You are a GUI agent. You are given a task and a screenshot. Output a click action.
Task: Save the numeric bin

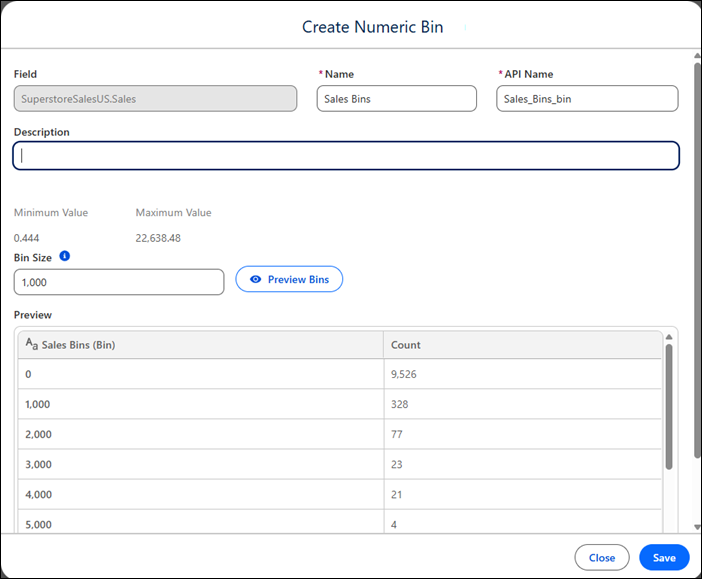pos(664,558)
